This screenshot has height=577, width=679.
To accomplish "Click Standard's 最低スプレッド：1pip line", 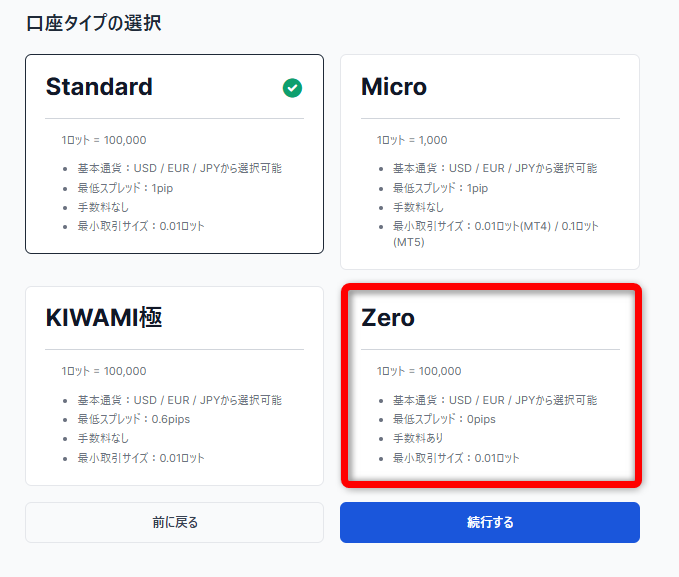I will [125, 188].
